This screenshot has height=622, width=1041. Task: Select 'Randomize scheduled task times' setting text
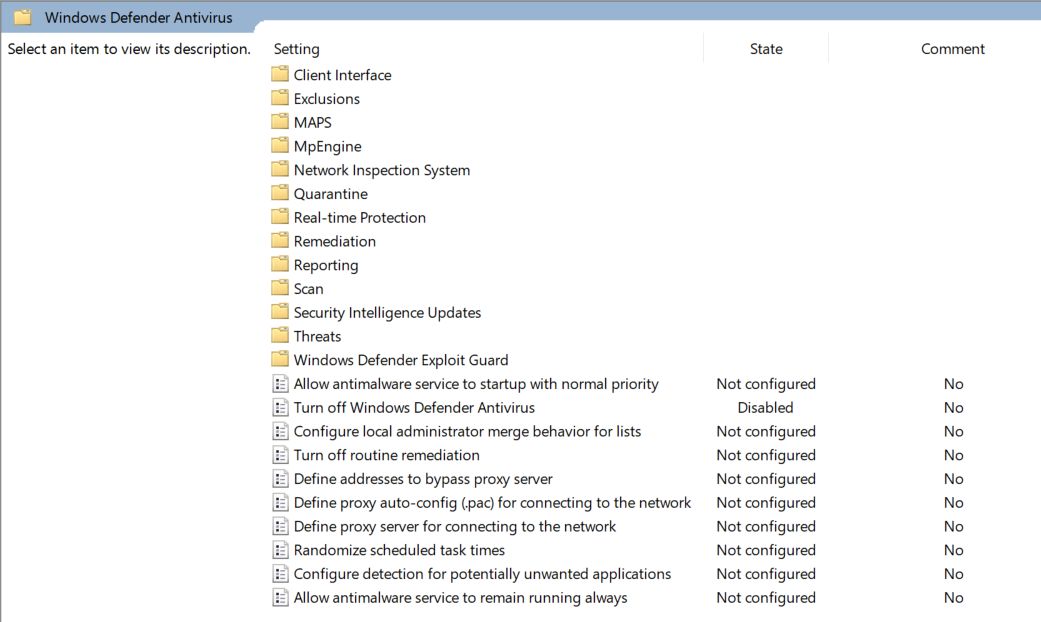click(x=399, y=550)
